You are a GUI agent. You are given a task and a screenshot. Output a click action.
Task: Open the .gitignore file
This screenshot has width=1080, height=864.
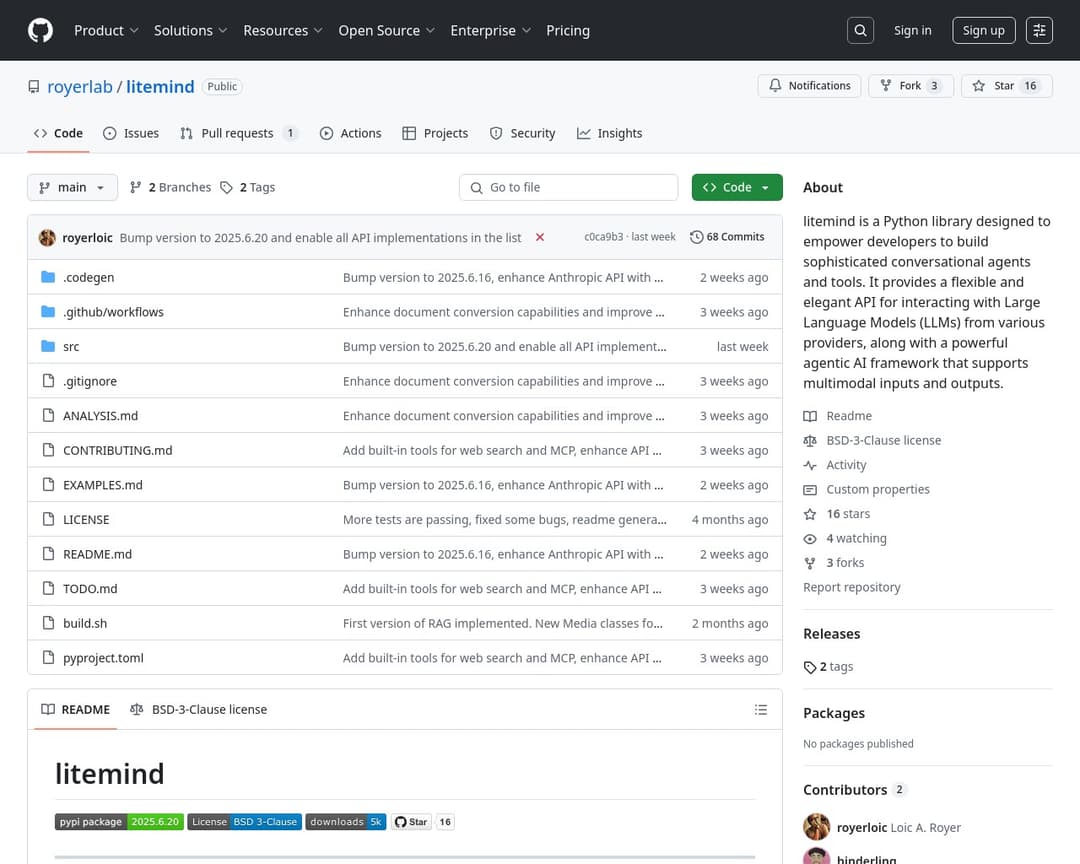click(x=90, y=381)
